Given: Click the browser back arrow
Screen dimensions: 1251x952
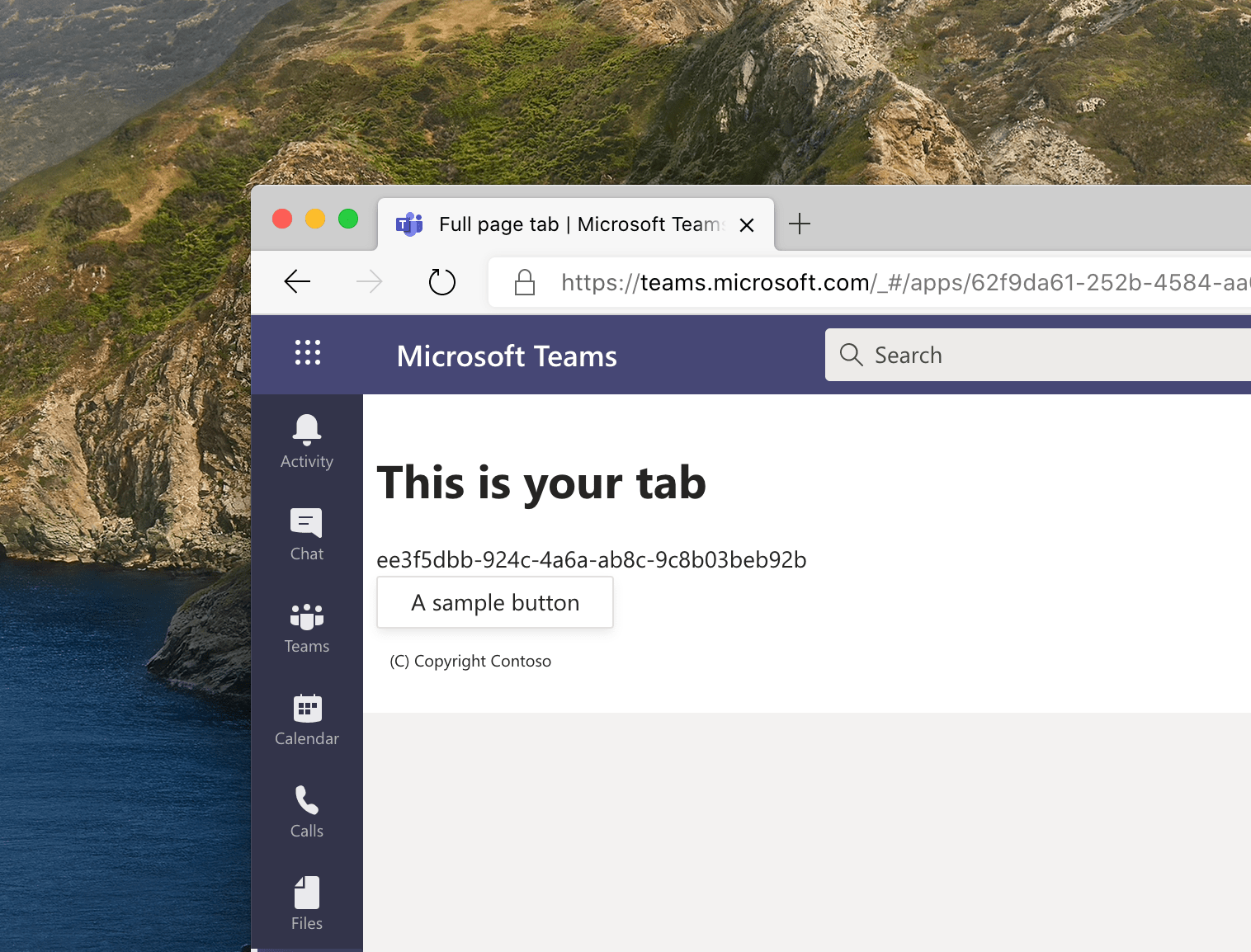Looking at the screenshot, I should click(297, 282).
